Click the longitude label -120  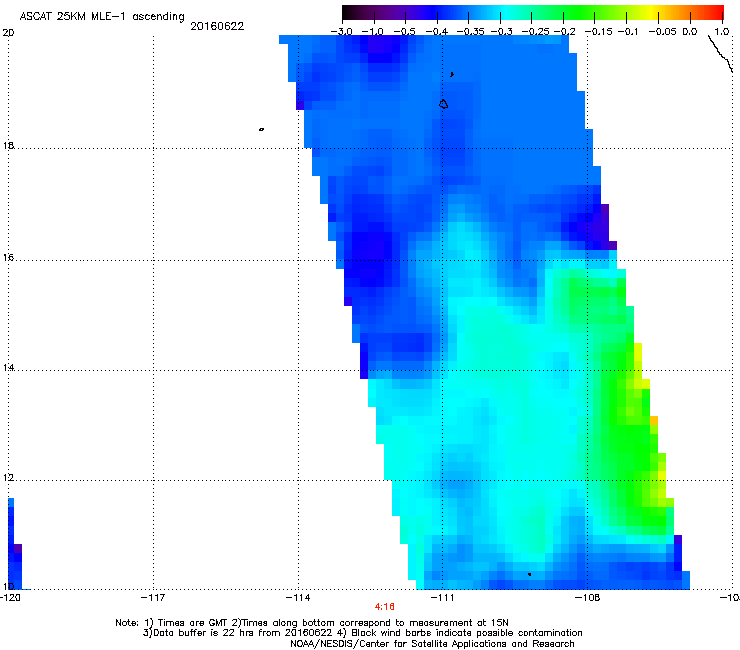[10, 598]
